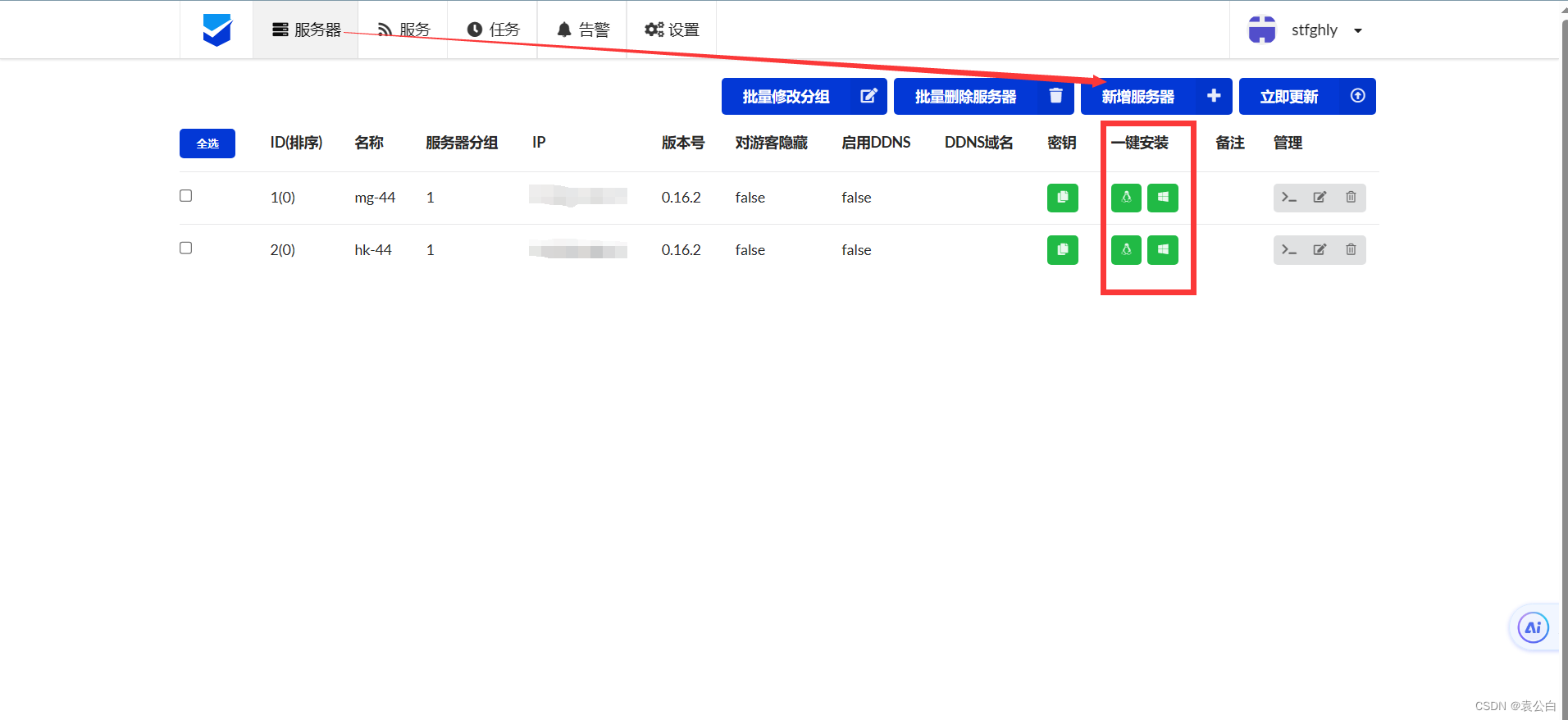Viewport: 1568px width, 720px height.
Task: Copy Linux install command for hk-44
Action: coord(1126,250)
